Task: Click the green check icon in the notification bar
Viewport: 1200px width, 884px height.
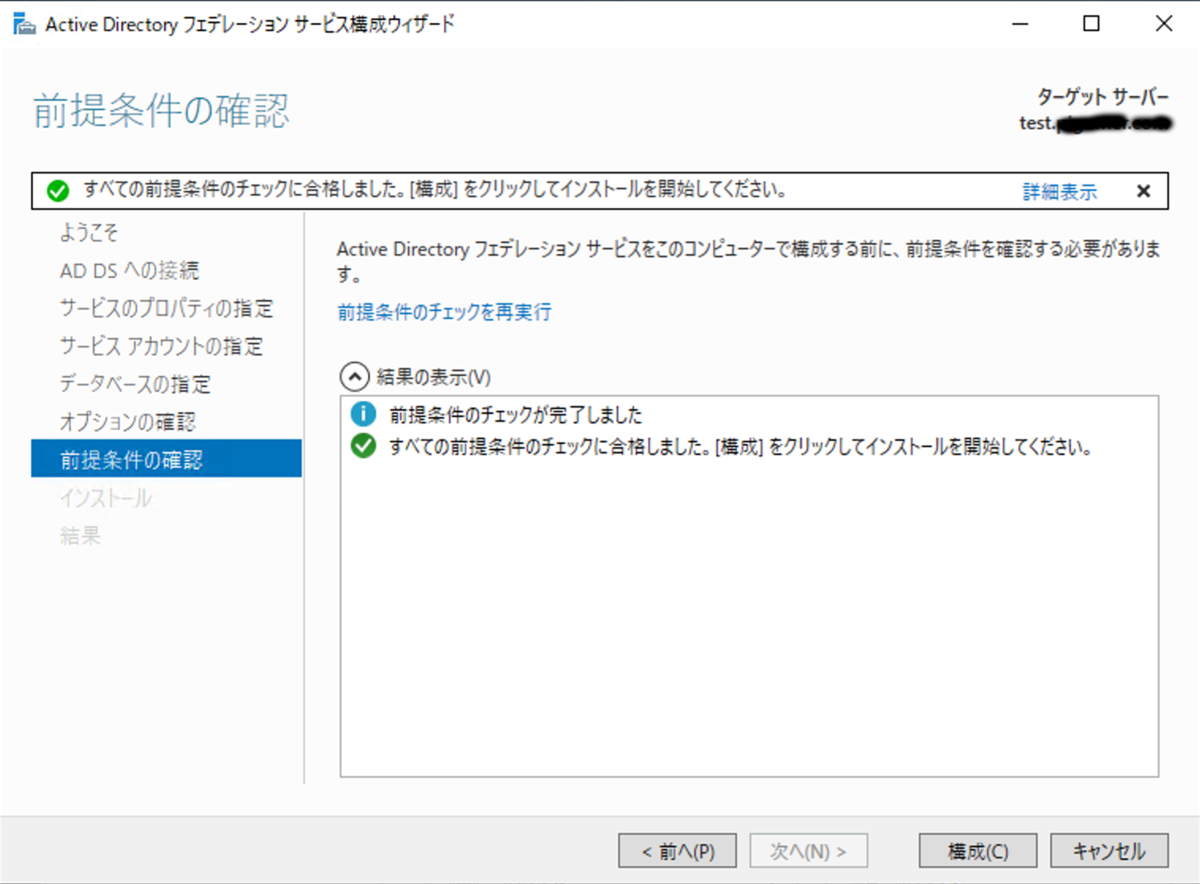Action: pyautogui.click(x=56, y=190)
